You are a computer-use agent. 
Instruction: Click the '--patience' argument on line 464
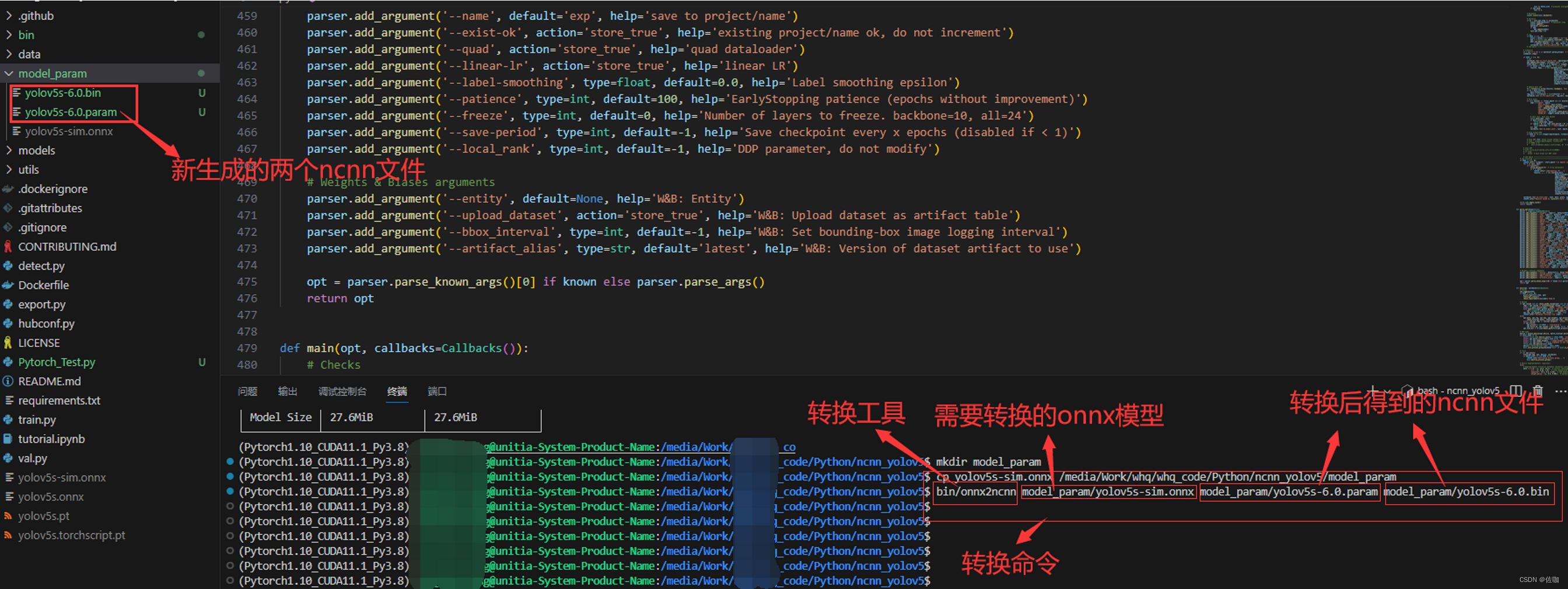pyautogui.click(x=482, y=99)
